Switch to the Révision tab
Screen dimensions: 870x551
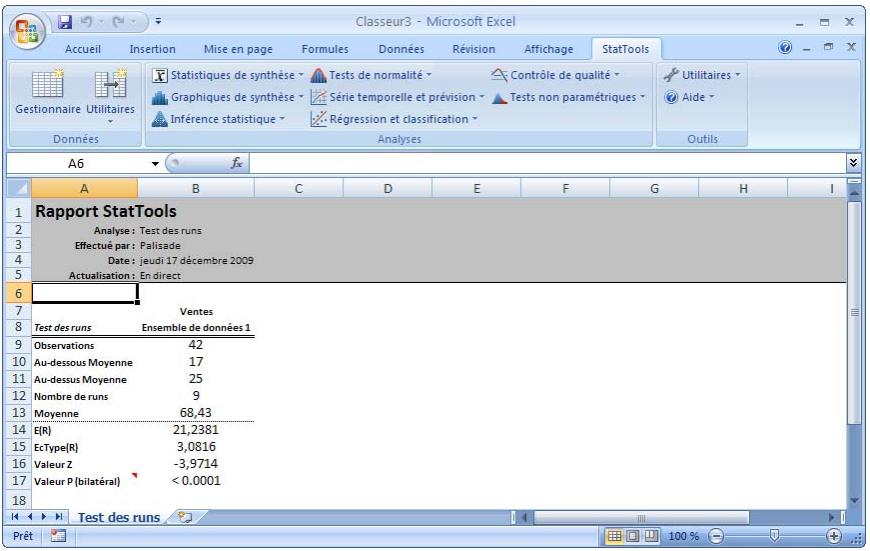coord(473,49)
